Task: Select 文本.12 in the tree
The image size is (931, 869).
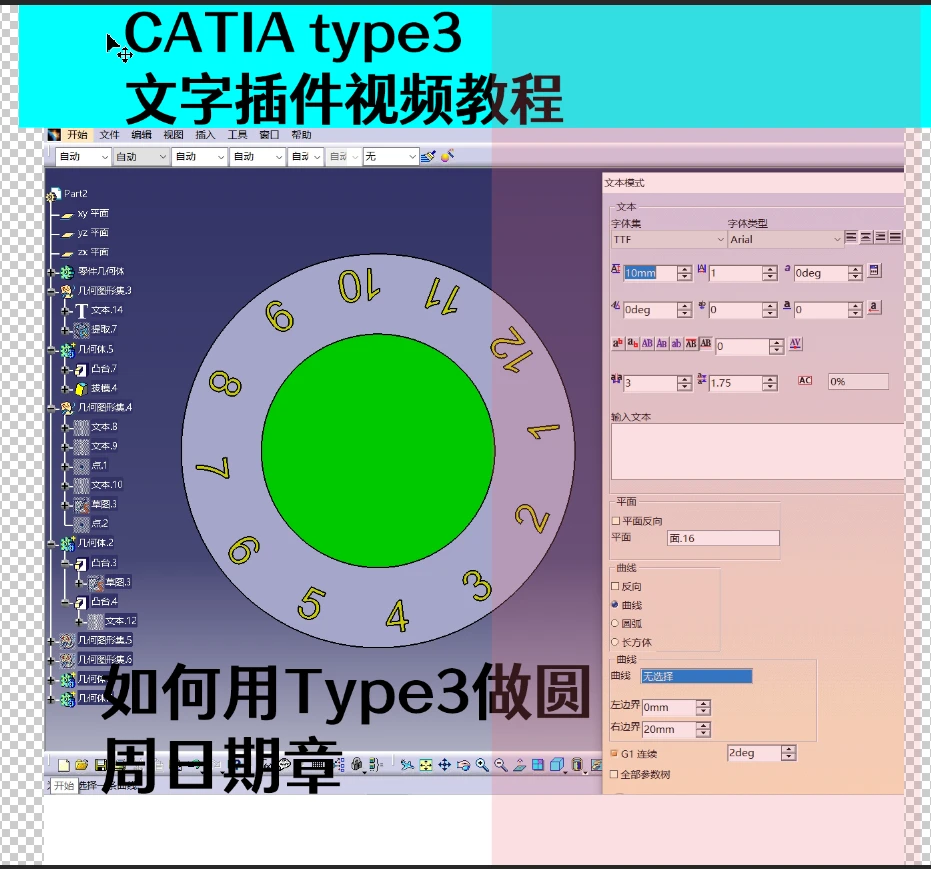Action: point(121,620)
